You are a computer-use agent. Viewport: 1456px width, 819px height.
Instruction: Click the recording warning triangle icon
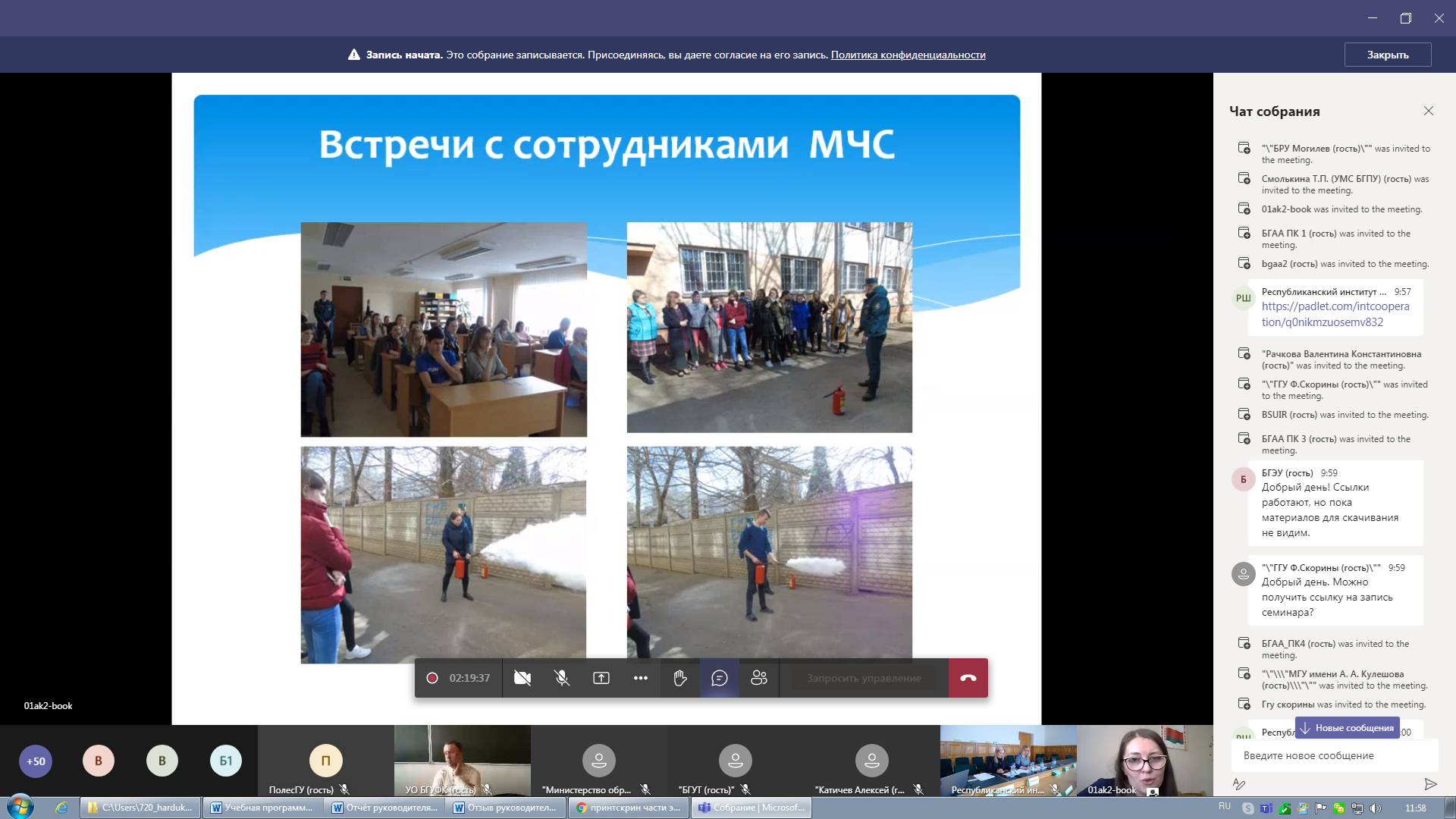354,55
